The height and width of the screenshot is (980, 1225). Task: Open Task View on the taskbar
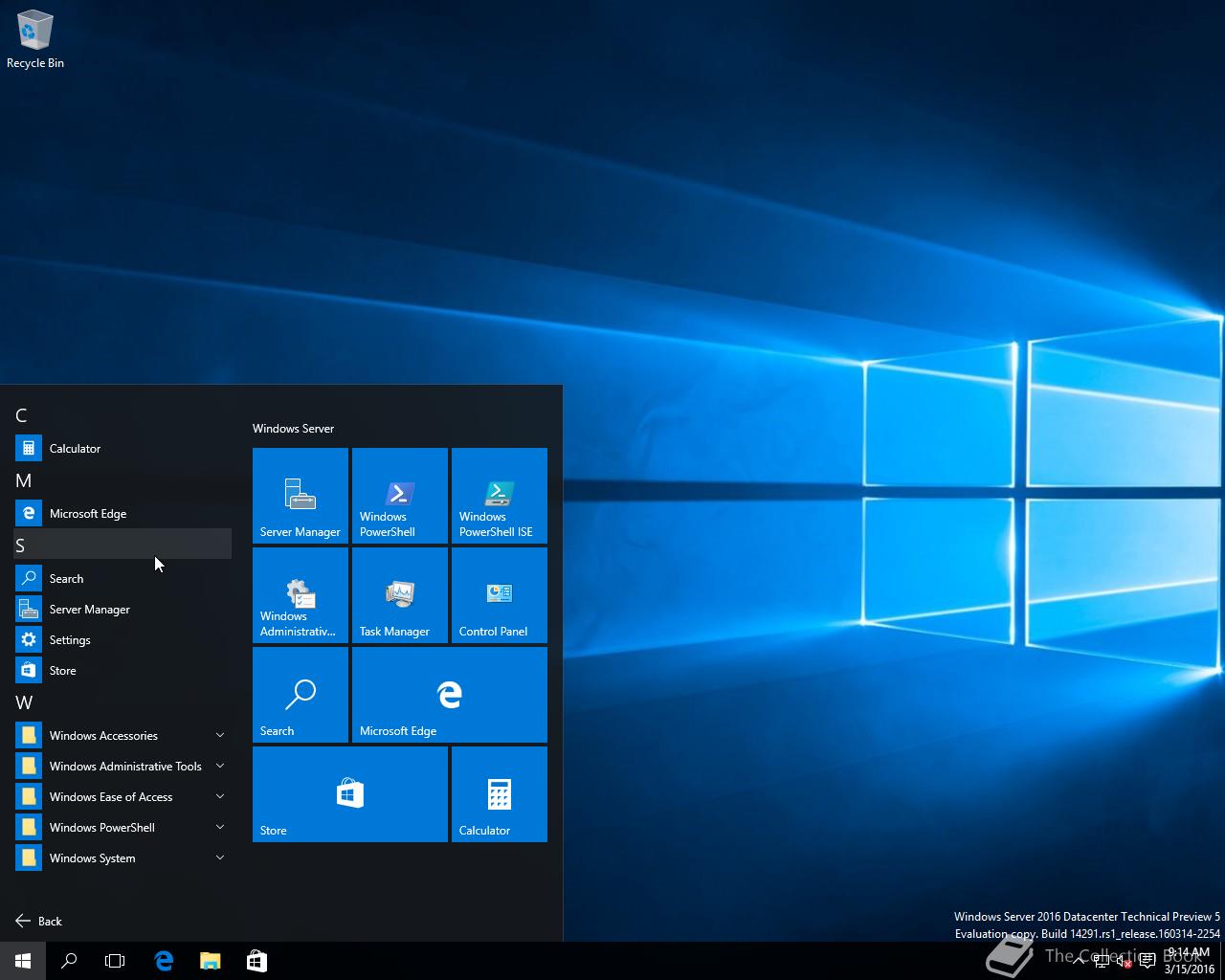tap(115, 961)
